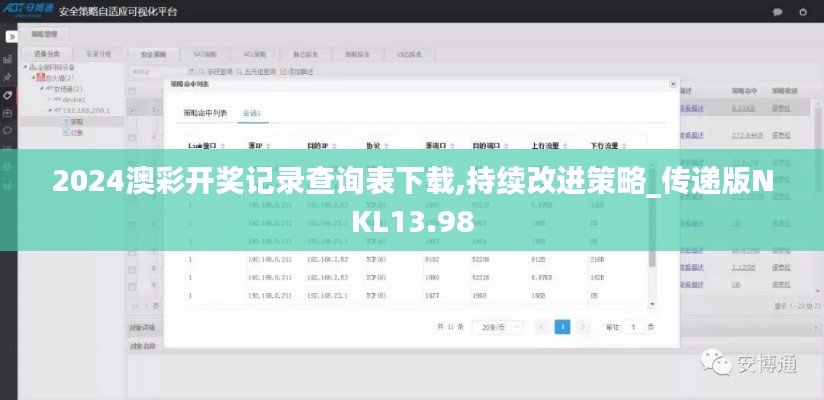
Task: Select the tag icon in left sidebar
Action: point(9,95)
